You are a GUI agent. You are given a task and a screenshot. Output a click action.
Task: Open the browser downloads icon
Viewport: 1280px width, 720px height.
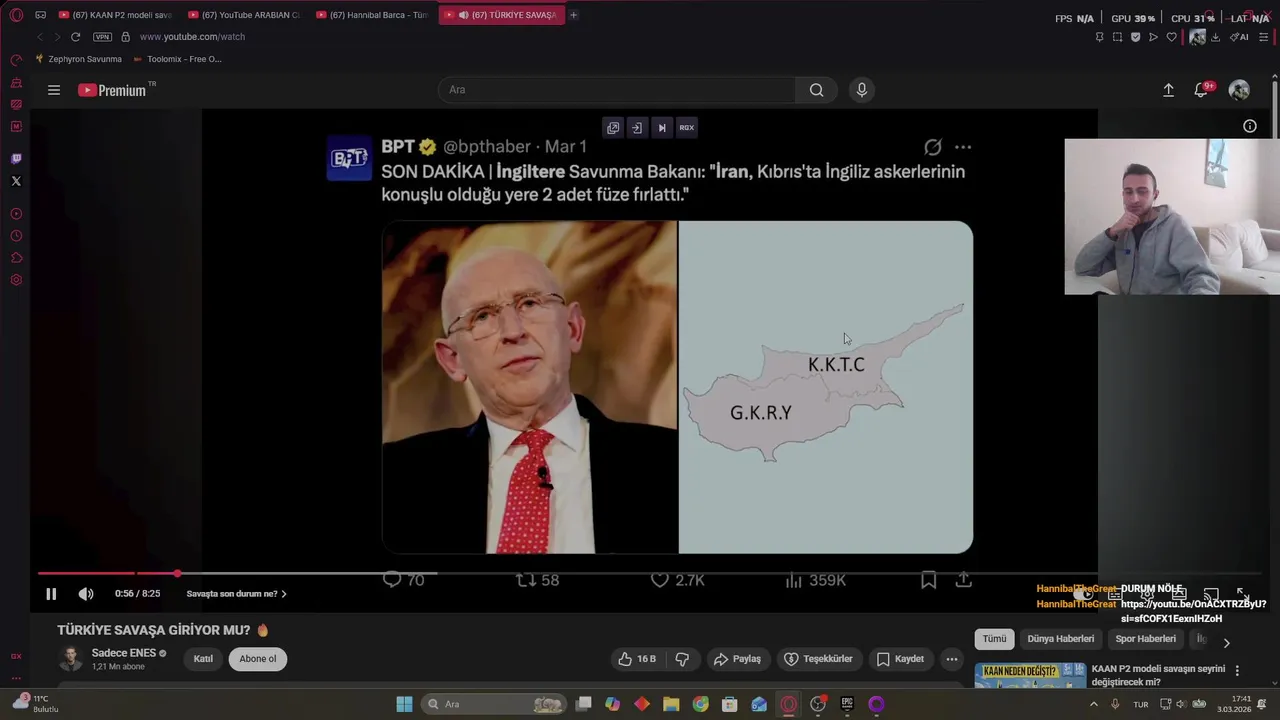1215,37
